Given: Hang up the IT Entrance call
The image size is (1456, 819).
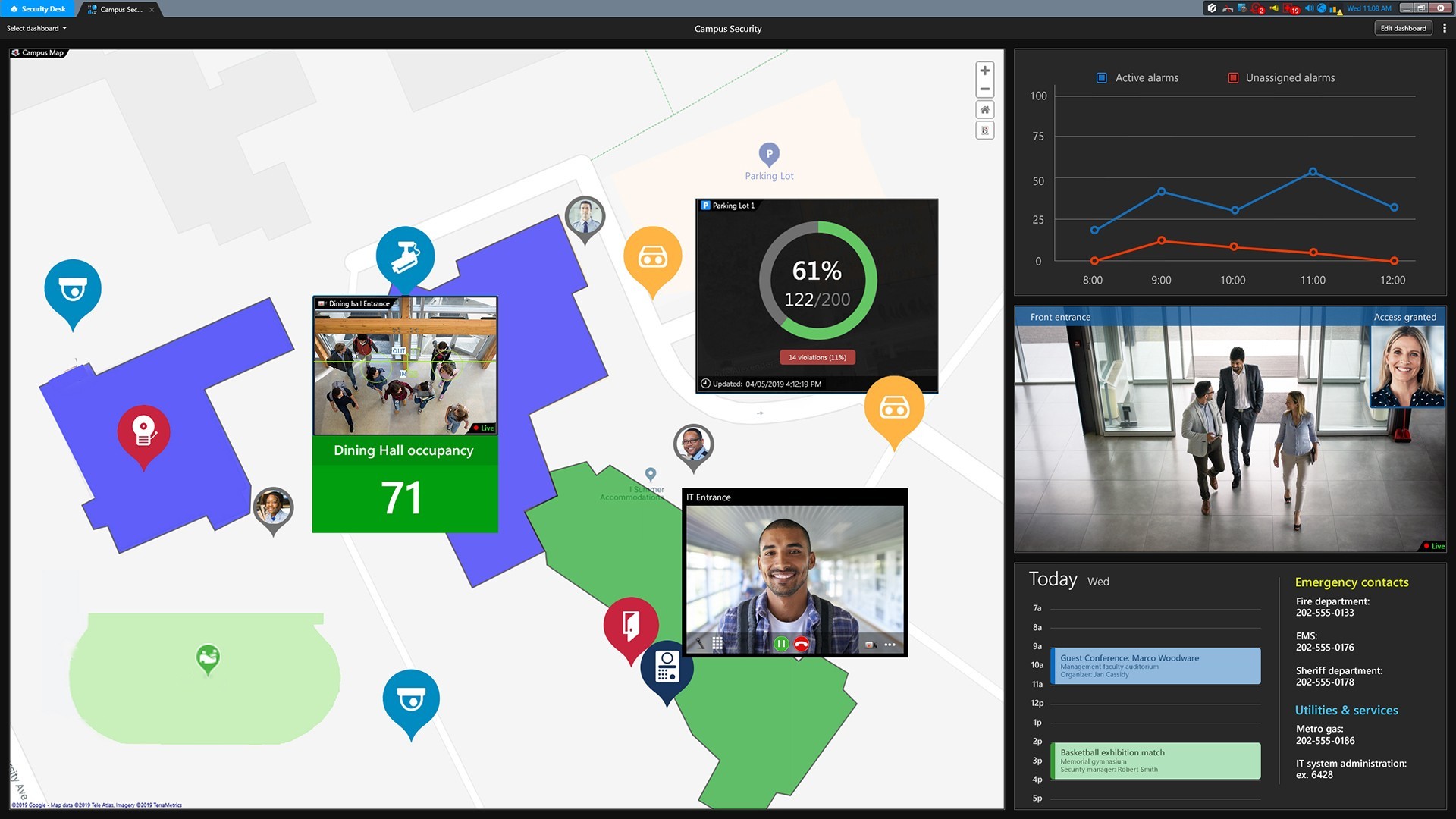Looking at the screenshot, I should [801, 644].
